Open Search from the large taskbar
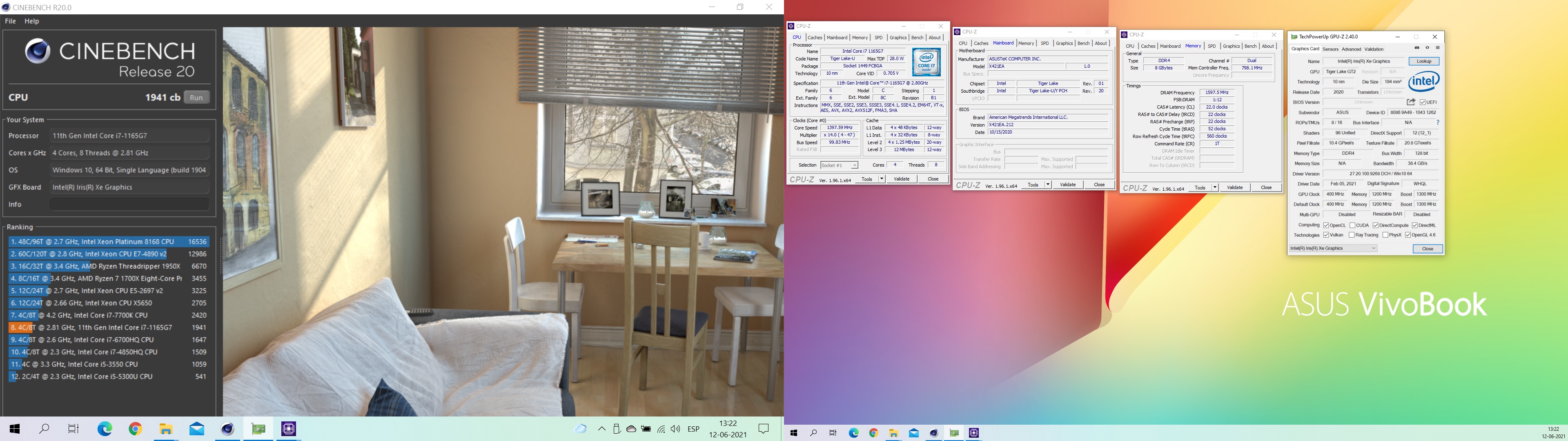This screenshot has width=1568, height=441. [45, 430]
